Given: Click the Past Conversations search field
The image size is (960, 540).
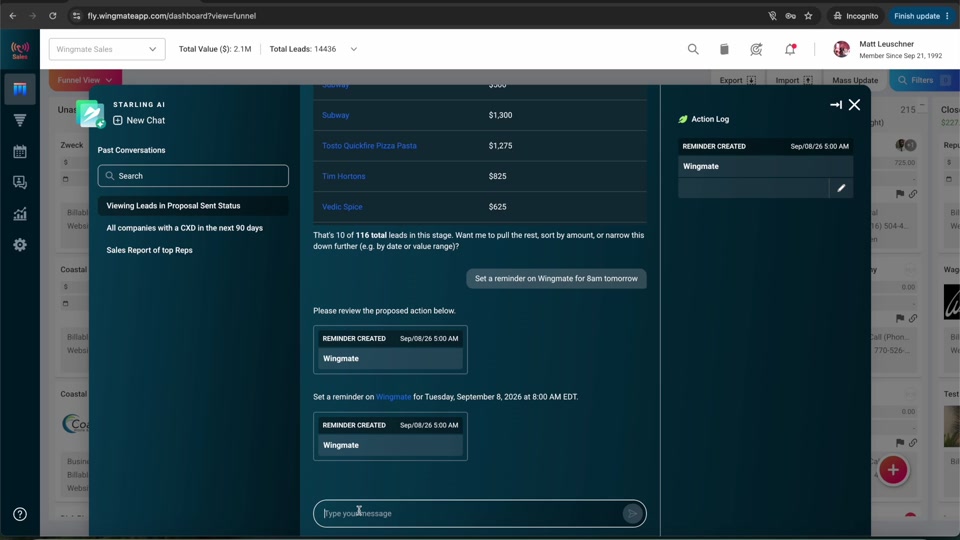Looking at the screenshot, I should tap(193, 176).
